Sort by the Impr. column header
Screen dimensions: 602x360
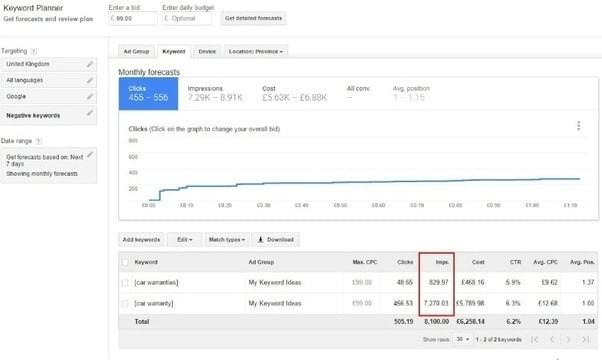[442, 262]
